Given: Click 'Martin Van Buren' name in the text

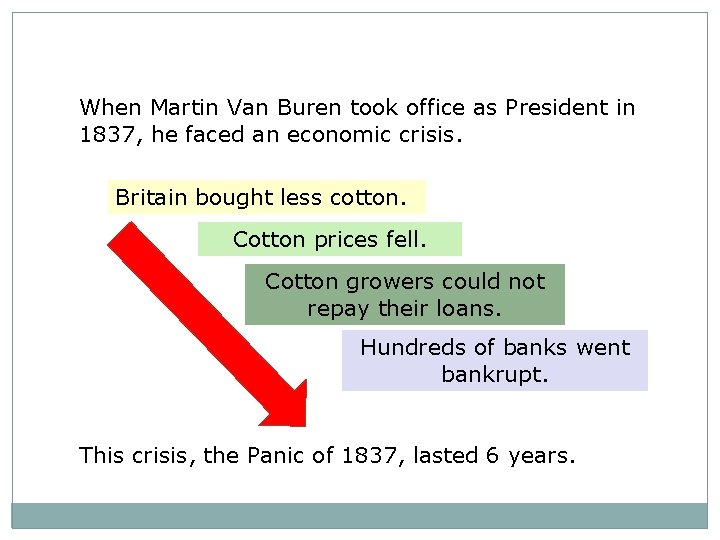Looking at the screenshot, I should click(x=246, y=107).
